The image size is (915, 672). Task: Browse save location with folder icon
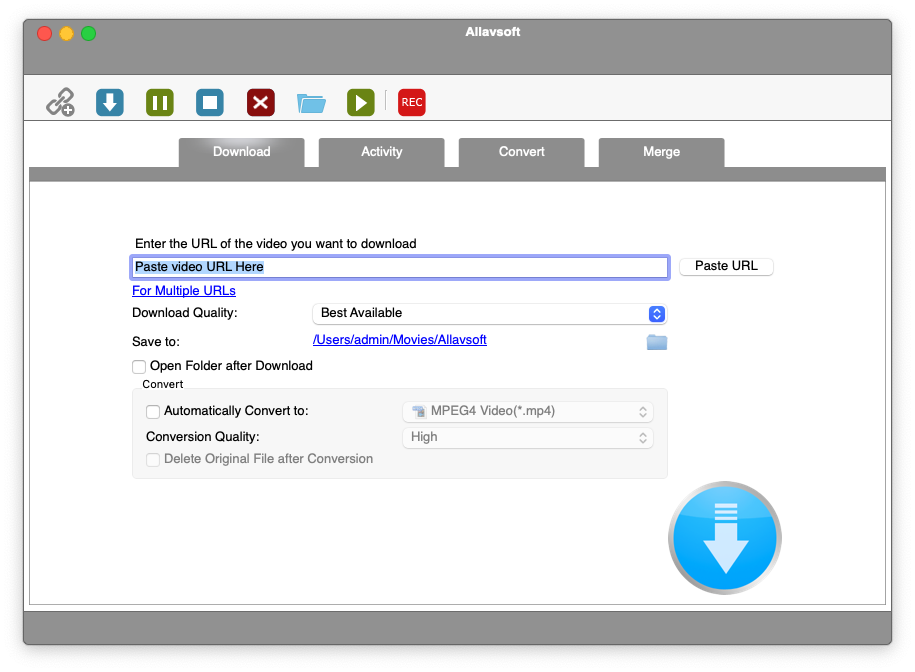tap(657, 342)
